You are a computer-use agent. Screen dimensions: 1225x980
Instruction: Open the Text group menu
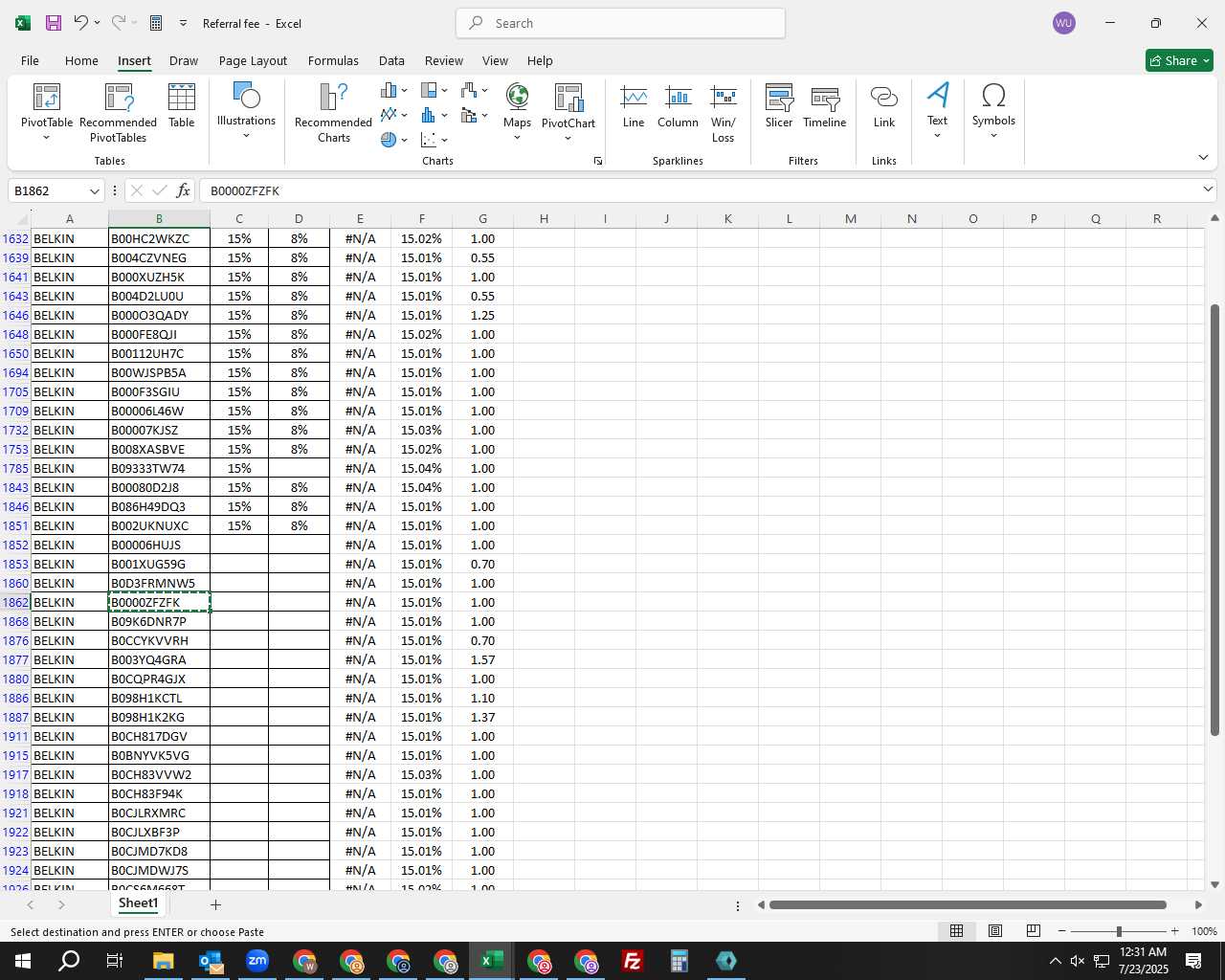(x=937, y=111)
